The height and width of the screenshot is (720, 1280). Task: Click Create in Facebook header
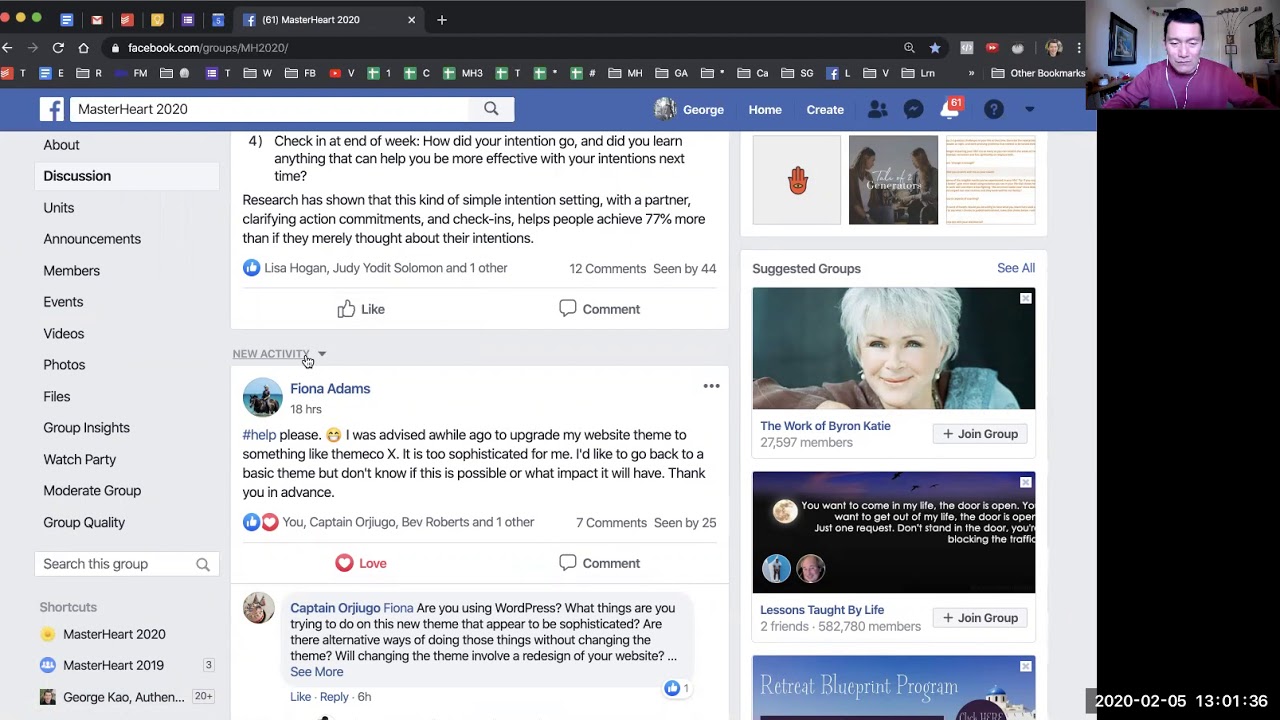point(825,109)
